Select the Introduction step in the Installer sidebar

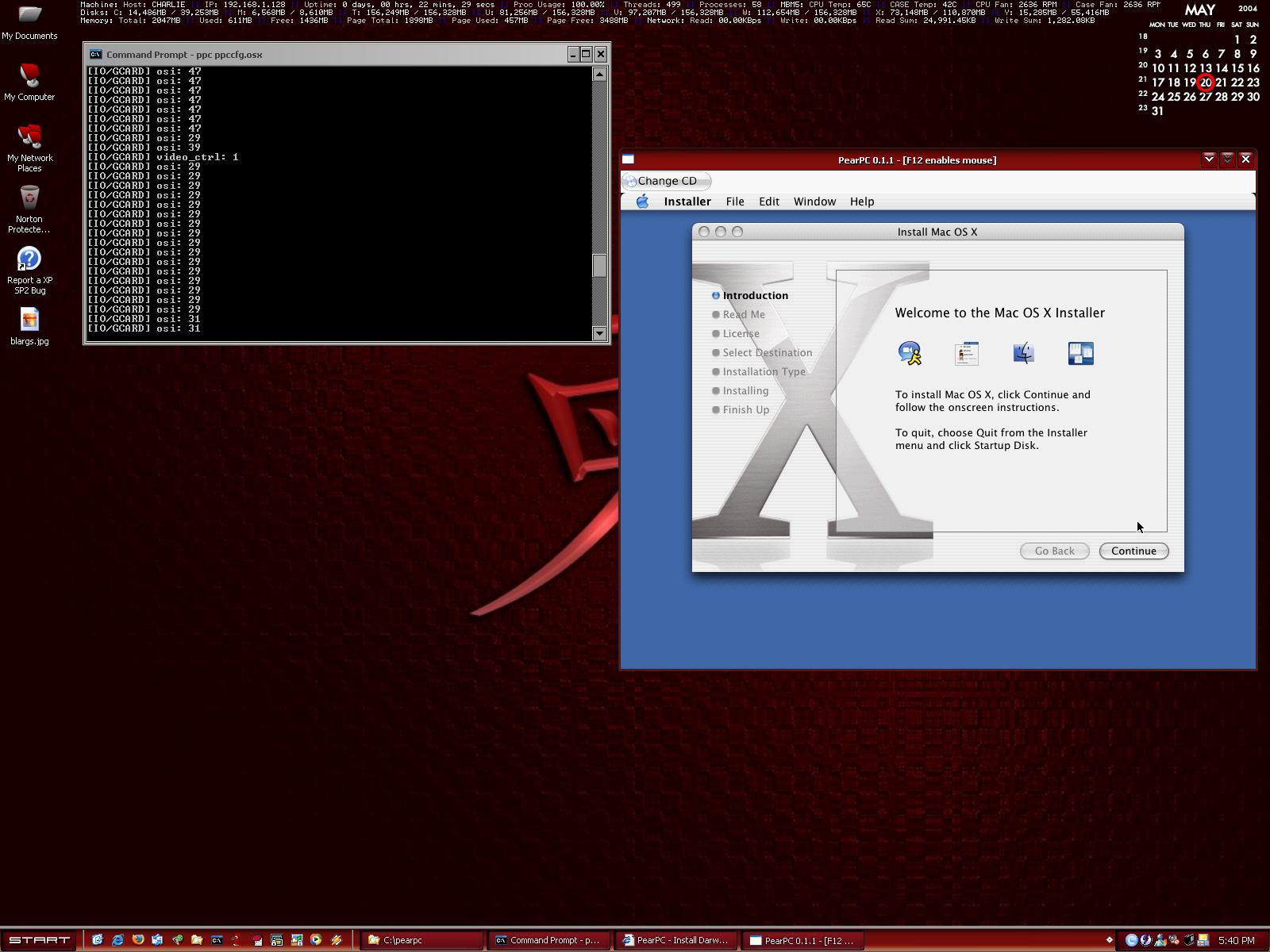pos(750,295)
